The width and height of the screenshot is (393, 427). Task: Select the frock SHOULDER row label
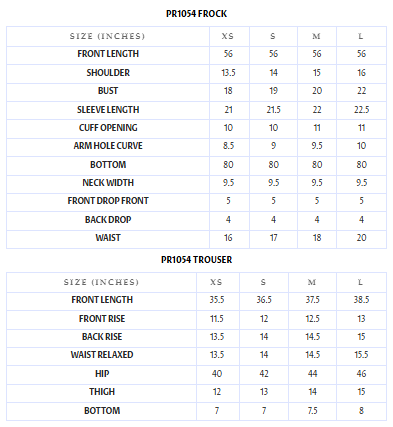pos(108,73)
